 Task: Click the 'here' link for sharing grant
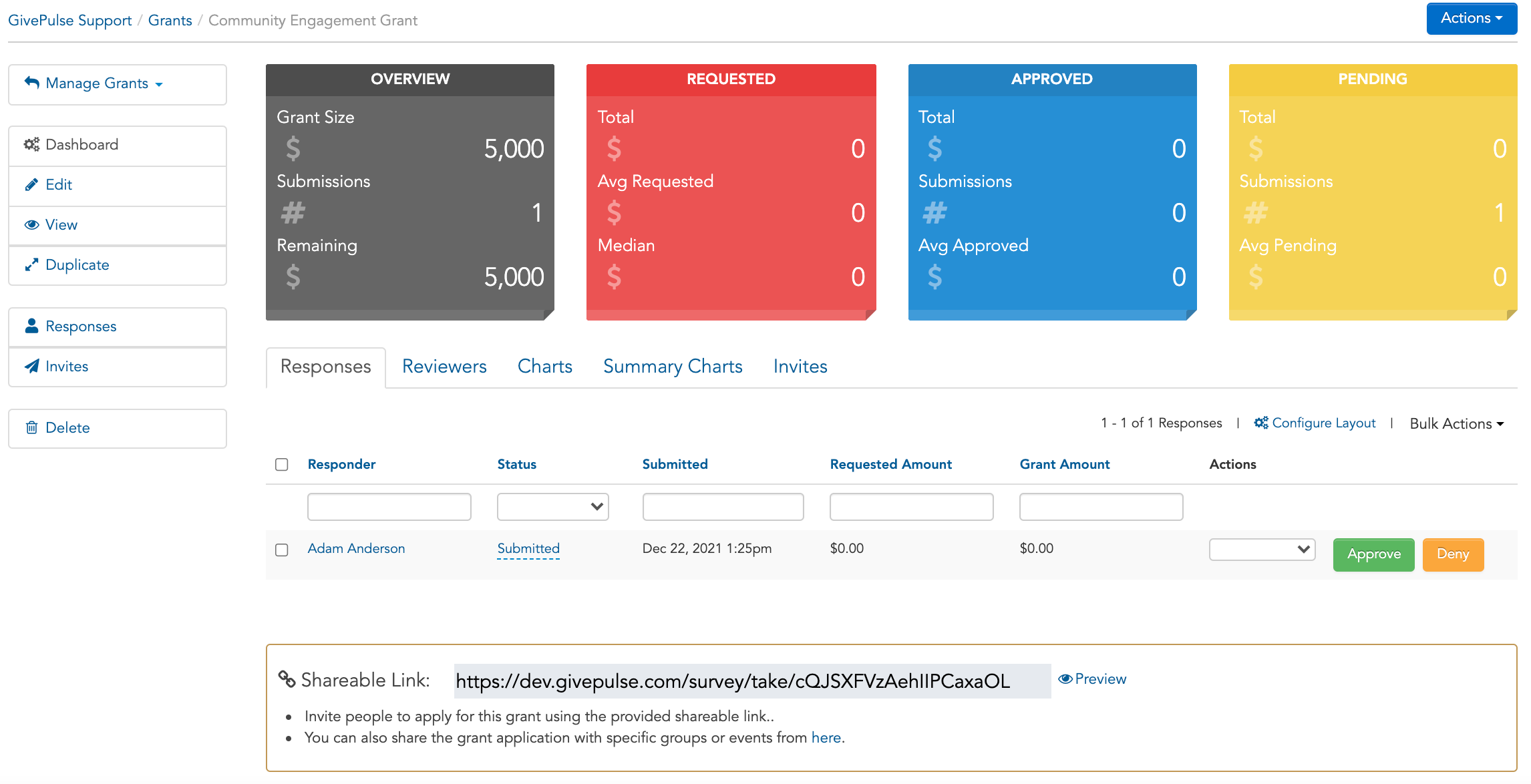tap(826, 738)
